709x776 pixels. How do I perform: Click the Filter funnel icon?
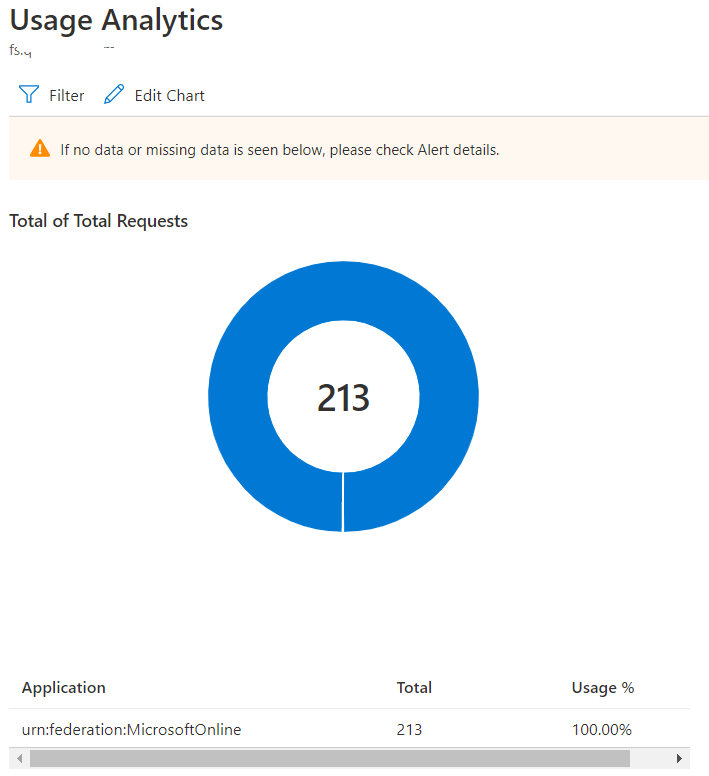28,95
